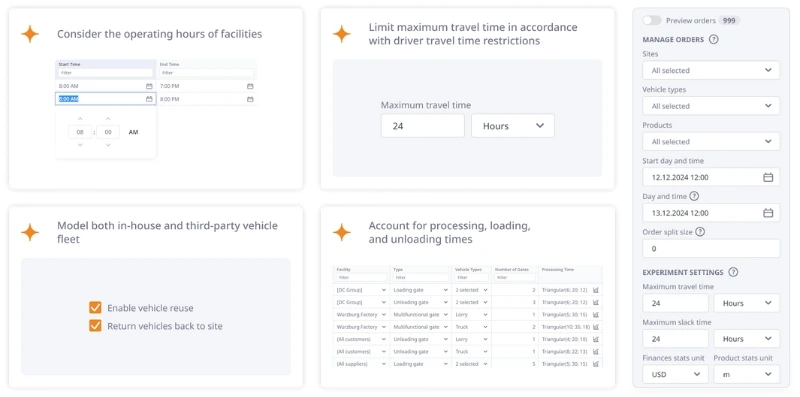Click the End Time filter field
This screenshot has height=397, width=800.
tap(206, 73)
